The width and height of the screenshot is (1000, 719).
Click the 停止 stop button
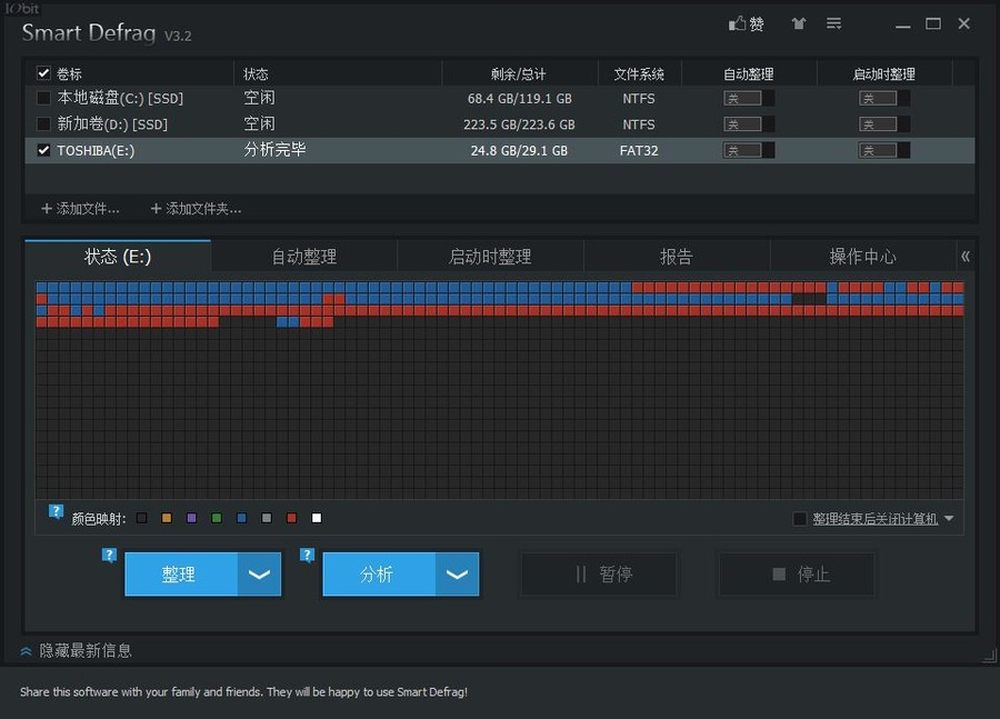click(x=797, y=574)
